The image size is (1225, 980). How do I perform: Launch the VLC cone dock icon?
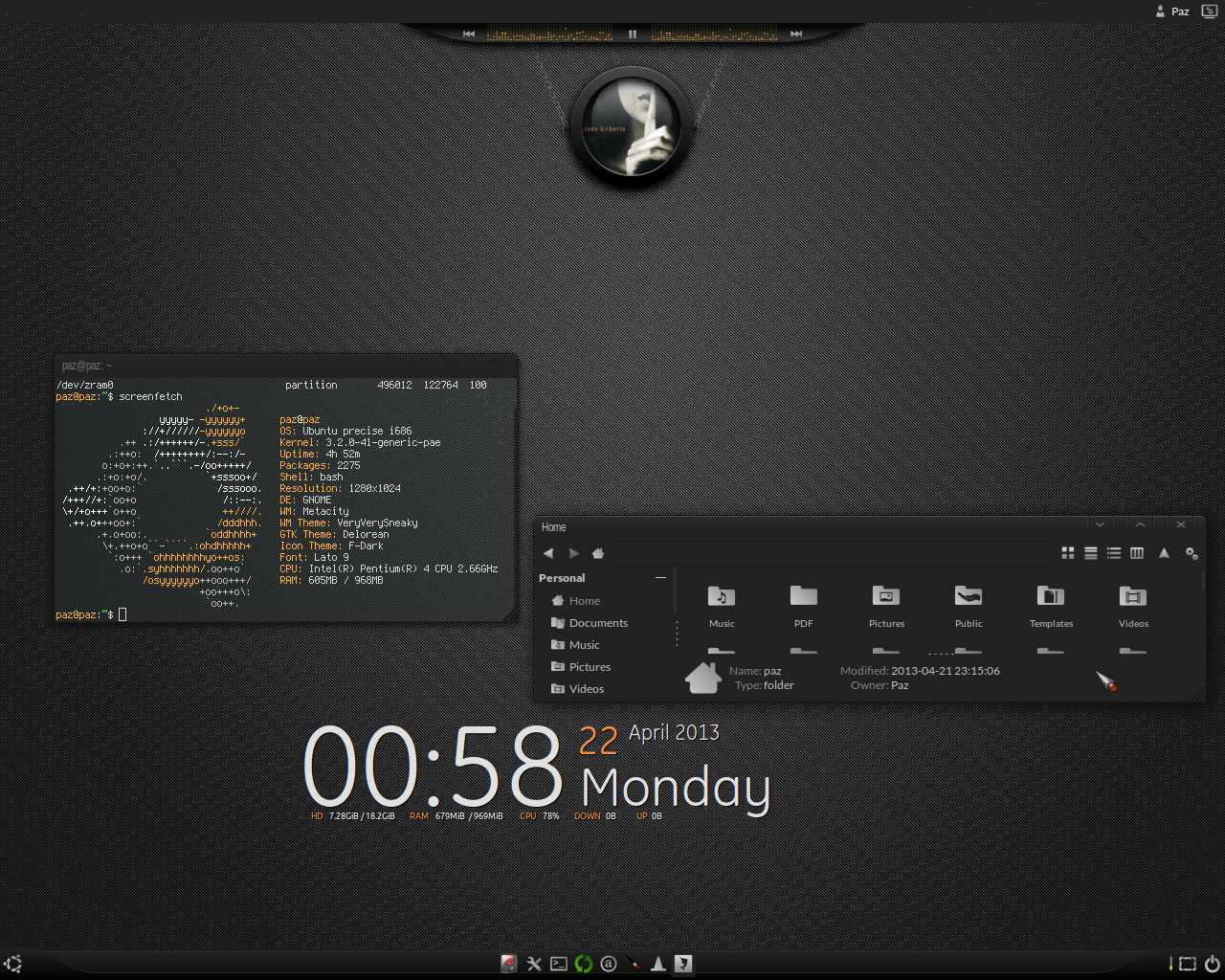(x=658, y=964)
